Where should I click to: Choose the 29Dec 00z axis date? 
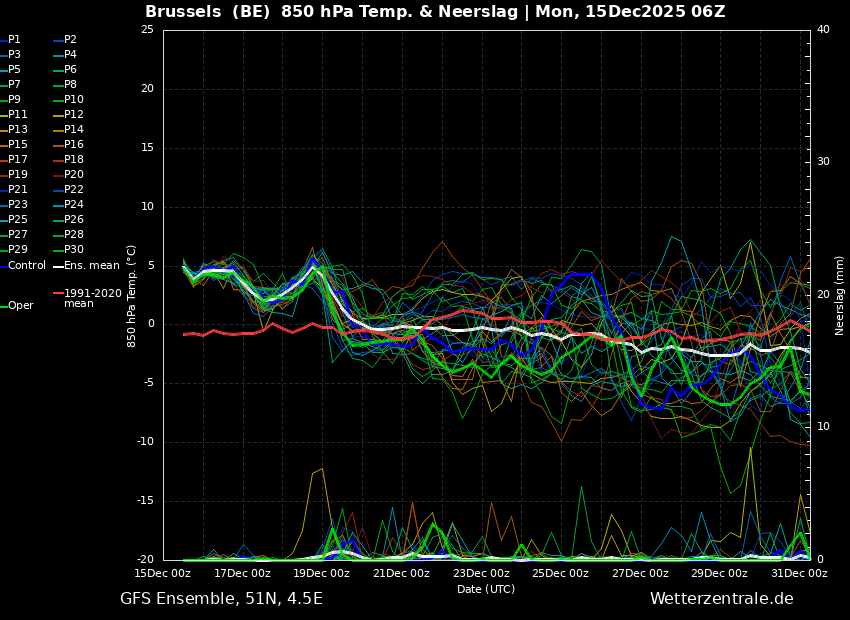pos(720,573)
